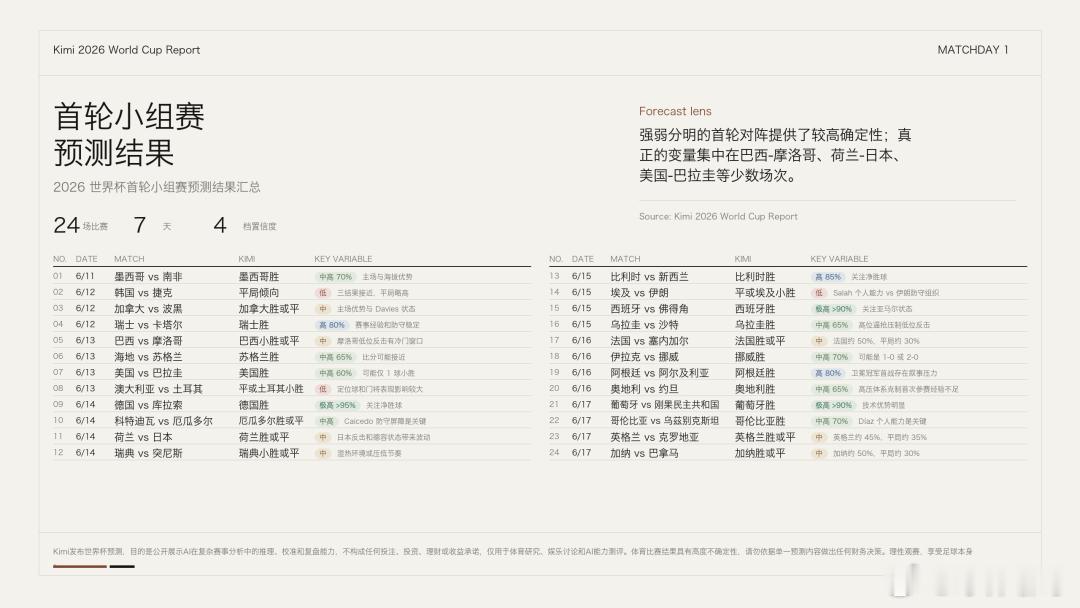Screen dimensions: 1080x608
Task: Select match 法国 vs 塞内加尔
Action: [x=649, y=341]
